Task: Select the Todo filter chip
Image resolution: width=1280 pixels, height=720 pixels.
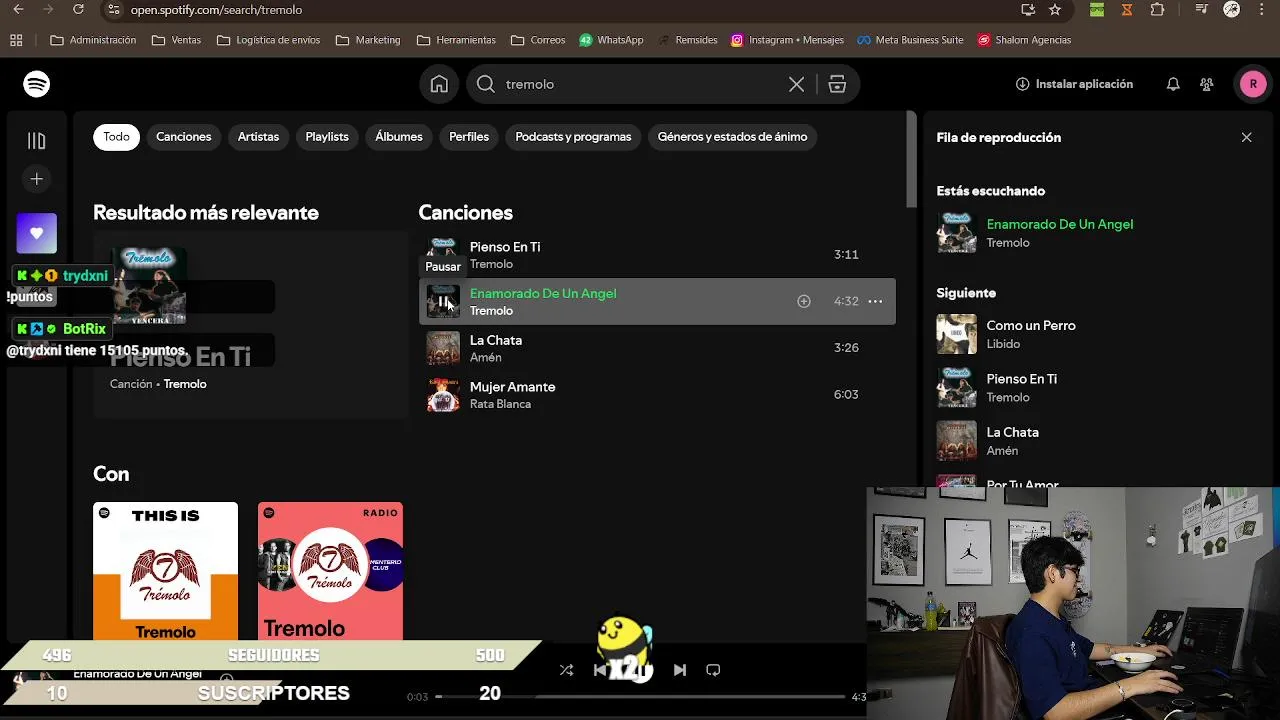Action: [116, 137]
